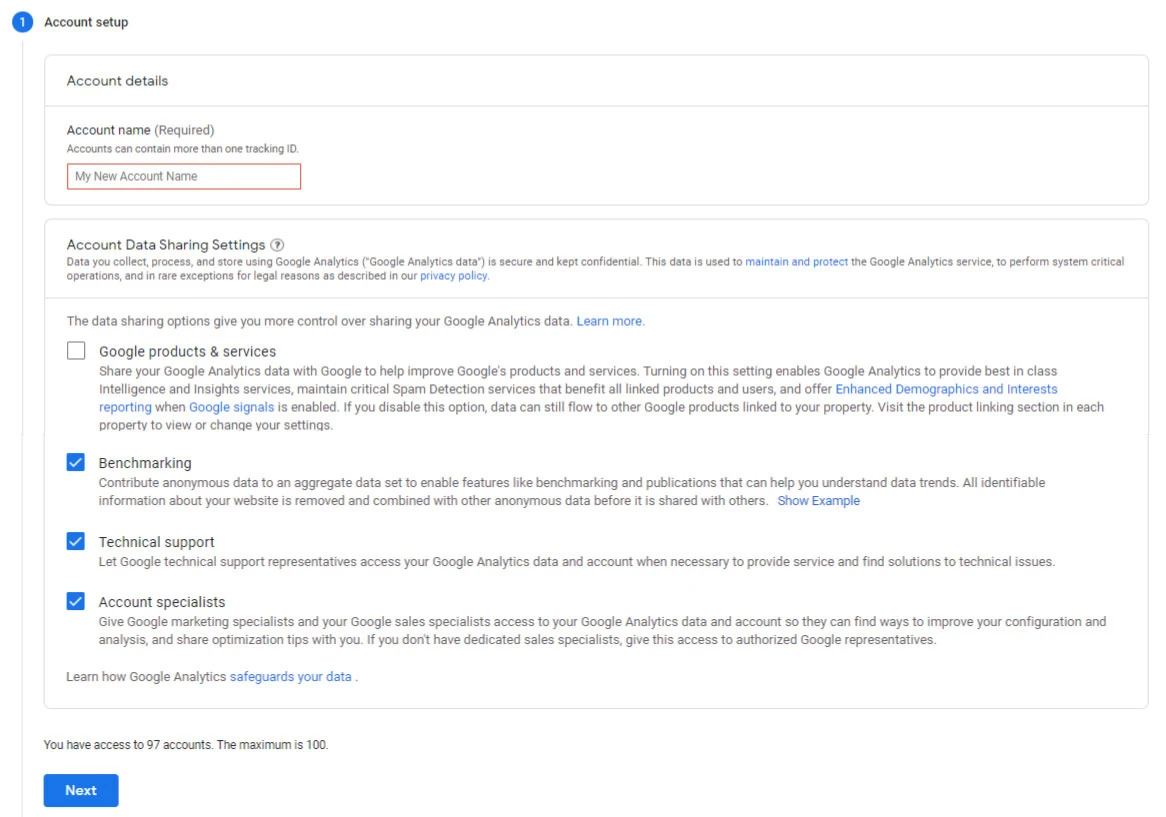Click the Account name input field
Image resolution: width=1166 pixels, height=817 pixels.
pos(184,176)
